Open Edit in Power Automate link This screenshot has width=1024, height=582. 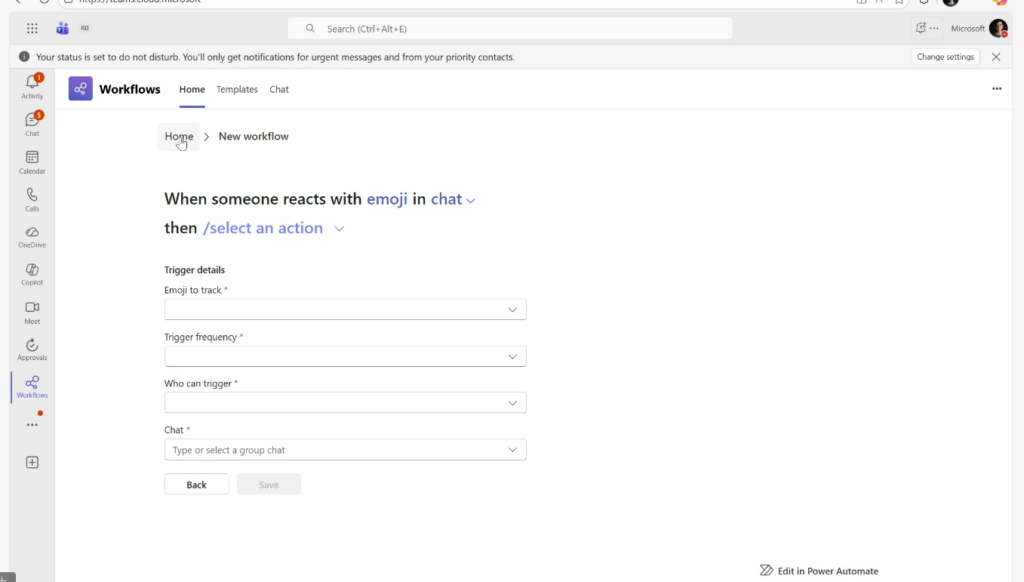click(x=819, y=571)
